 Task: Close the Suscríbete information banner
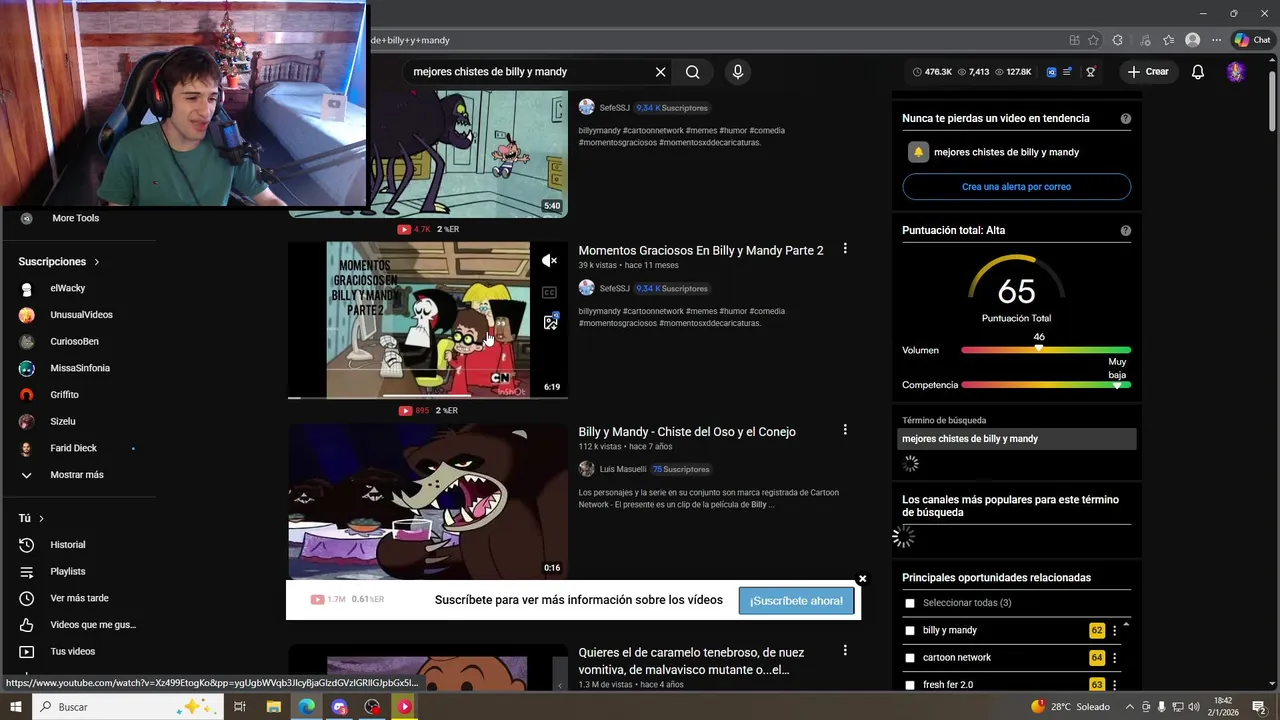click(x=862, y=579)
